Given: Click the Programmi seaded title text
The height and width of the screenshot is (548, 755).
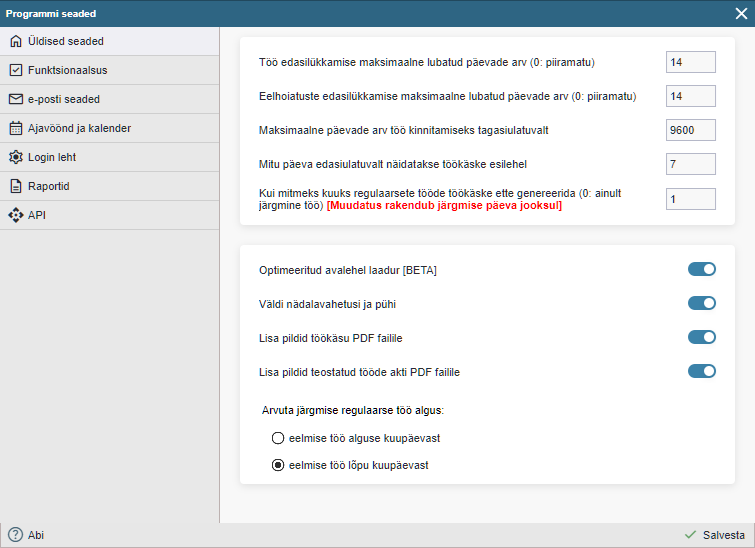Looking at the screenshot, I should pyautogui.click(x=51, y=13).
